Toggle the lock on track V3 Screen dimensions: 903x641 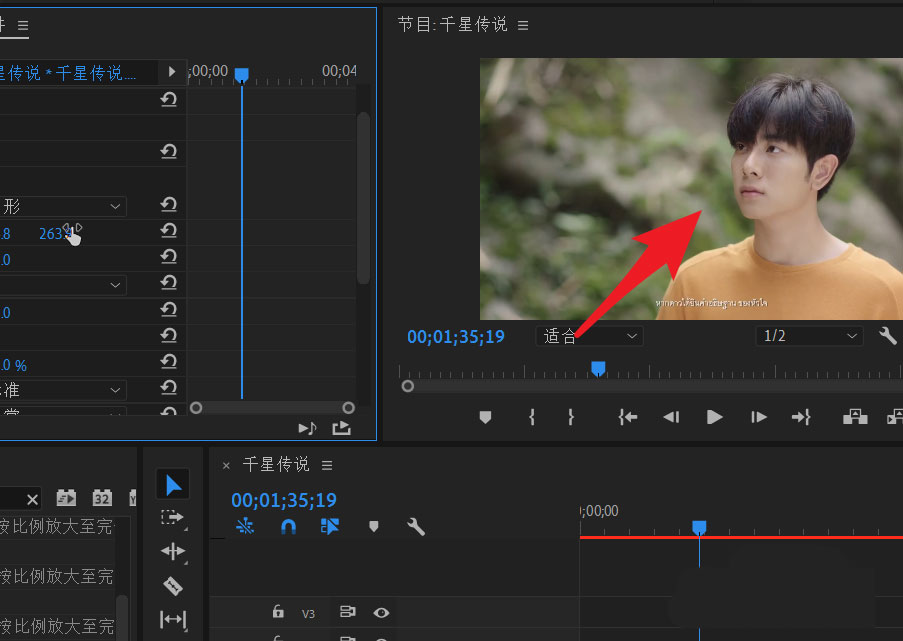(x=277, y=612)
